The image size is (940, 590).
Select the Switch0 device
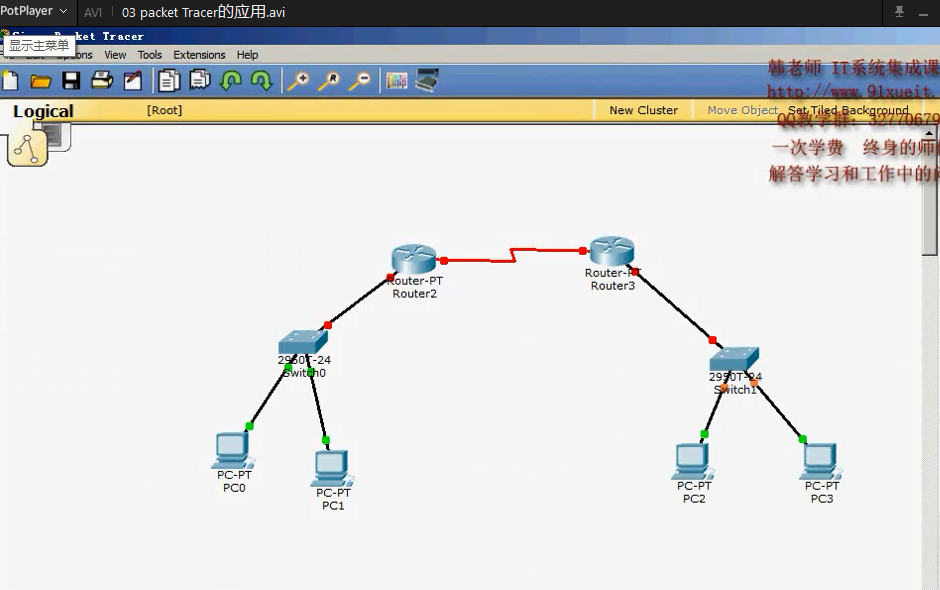(303, 342)
